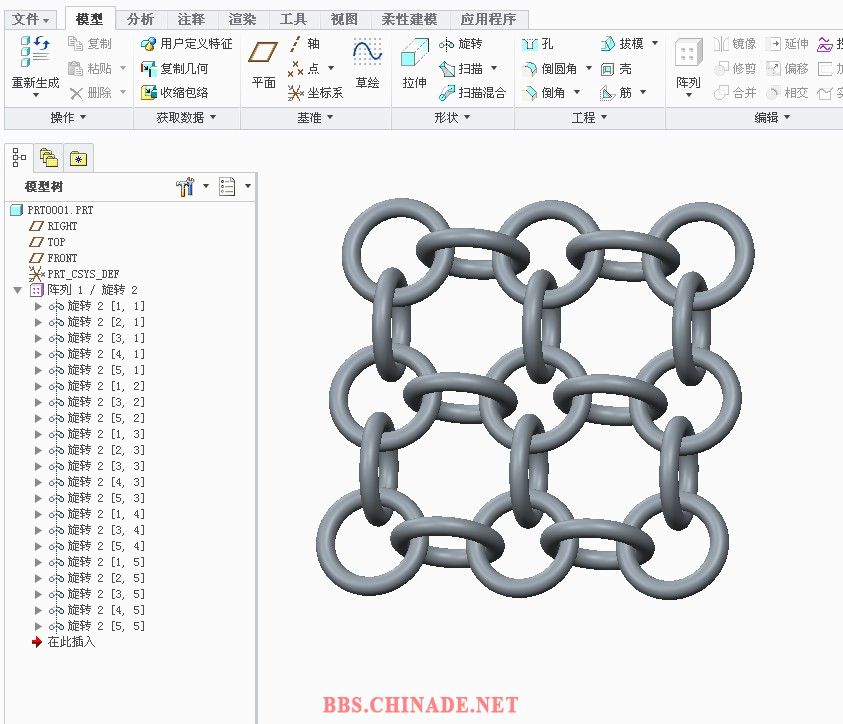Click the 镜像 mirror tool
843x724 pixels.
735,44
